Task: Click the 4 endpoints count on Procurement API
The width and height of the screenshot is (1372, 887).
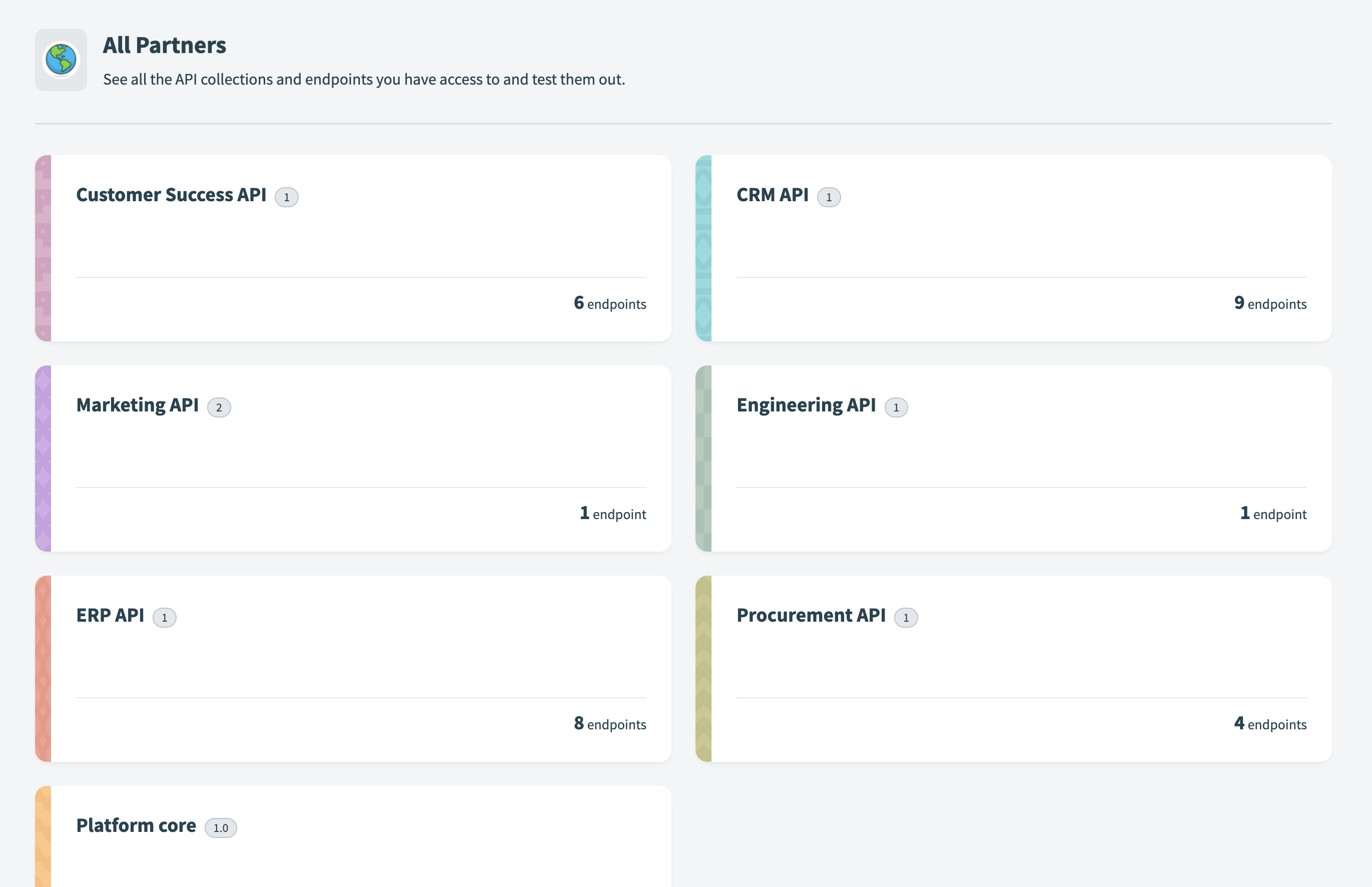Action: point(1269,725)
